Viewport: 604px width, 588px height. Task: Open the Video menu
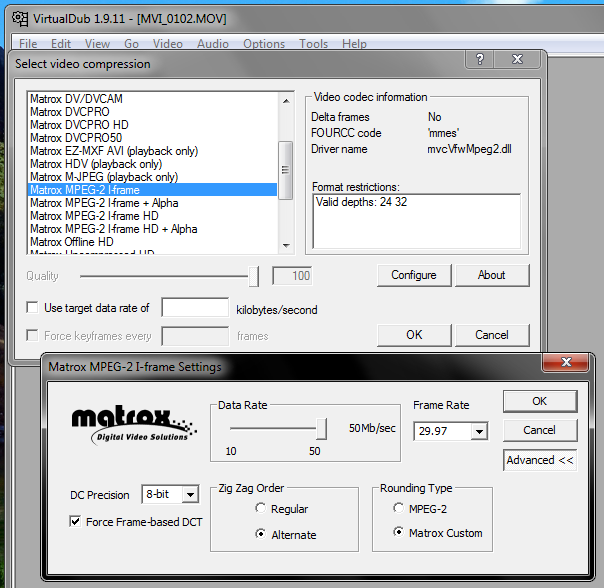click(168, 44)
